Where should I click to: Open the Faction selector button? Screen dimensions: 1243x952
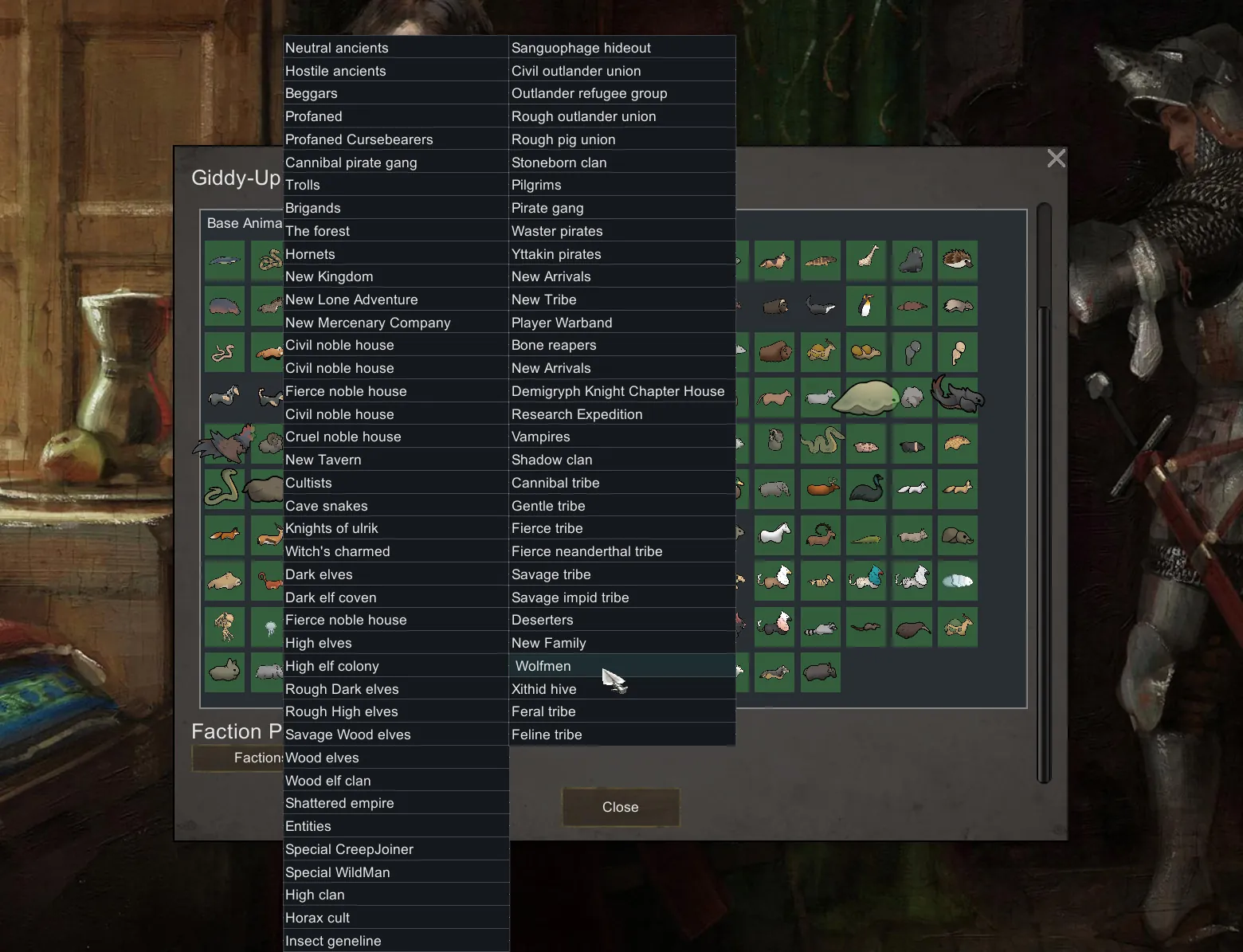click(237, 758)
